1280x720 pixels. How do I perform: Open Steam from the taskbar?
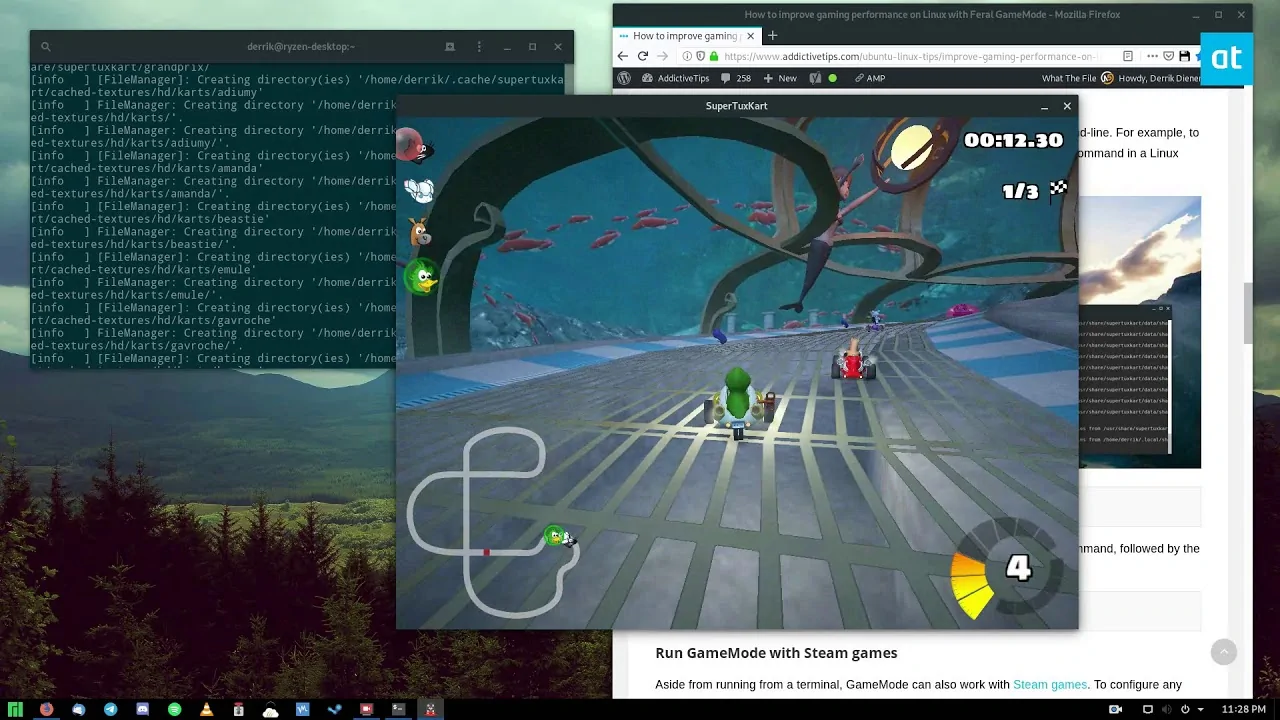point(335,709)
